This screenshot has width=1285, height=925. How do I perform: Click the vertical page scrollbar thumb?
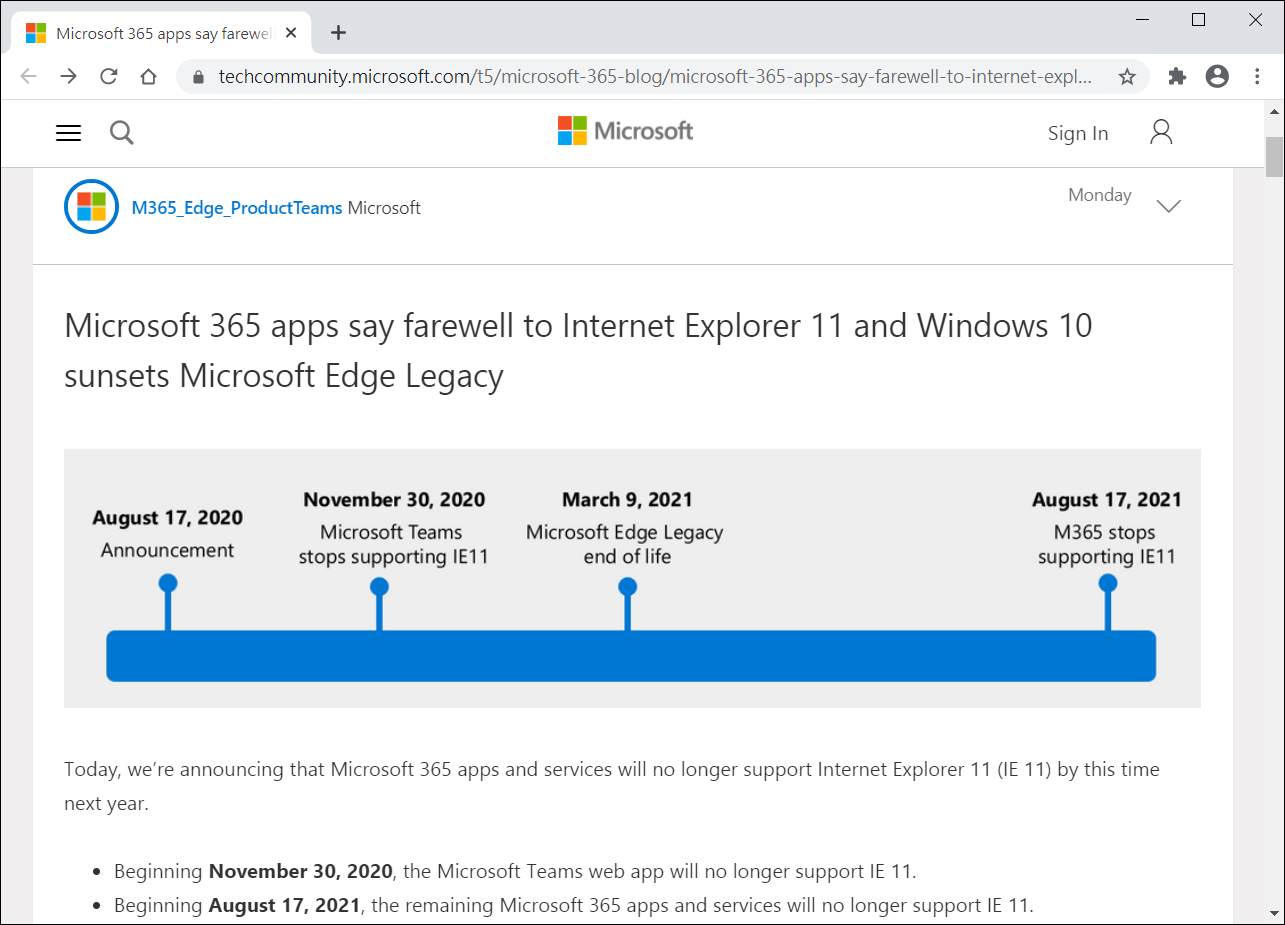(x=1274, y=156)
